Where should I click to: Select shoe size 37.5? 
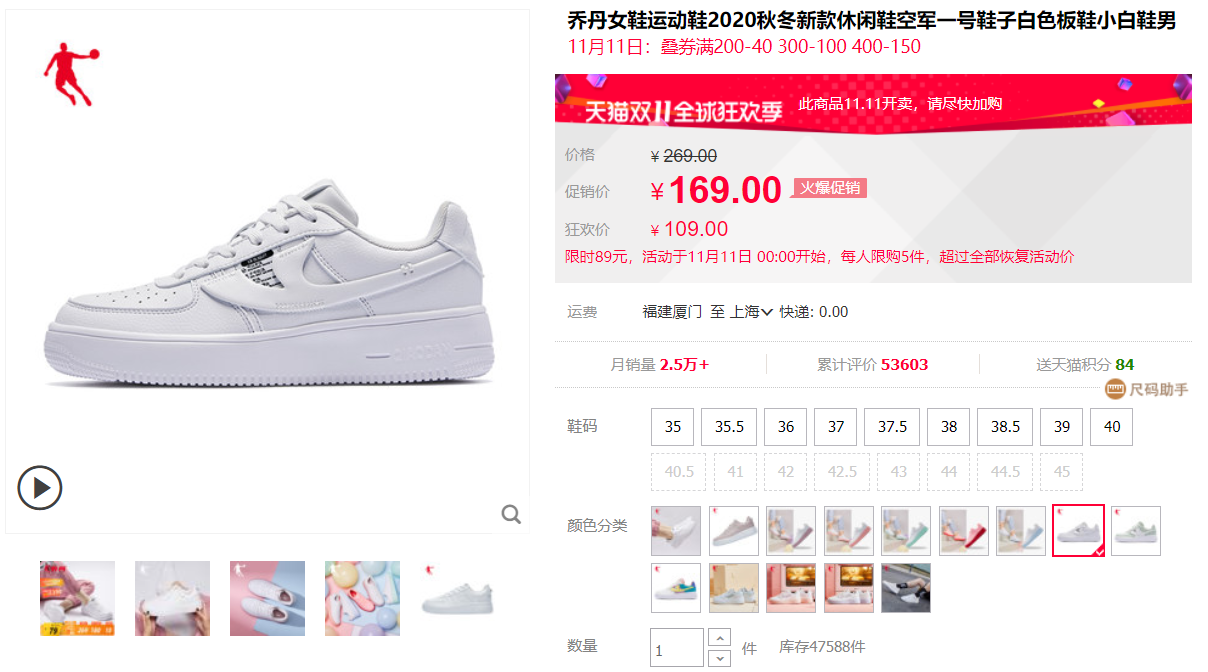point(892,427)
